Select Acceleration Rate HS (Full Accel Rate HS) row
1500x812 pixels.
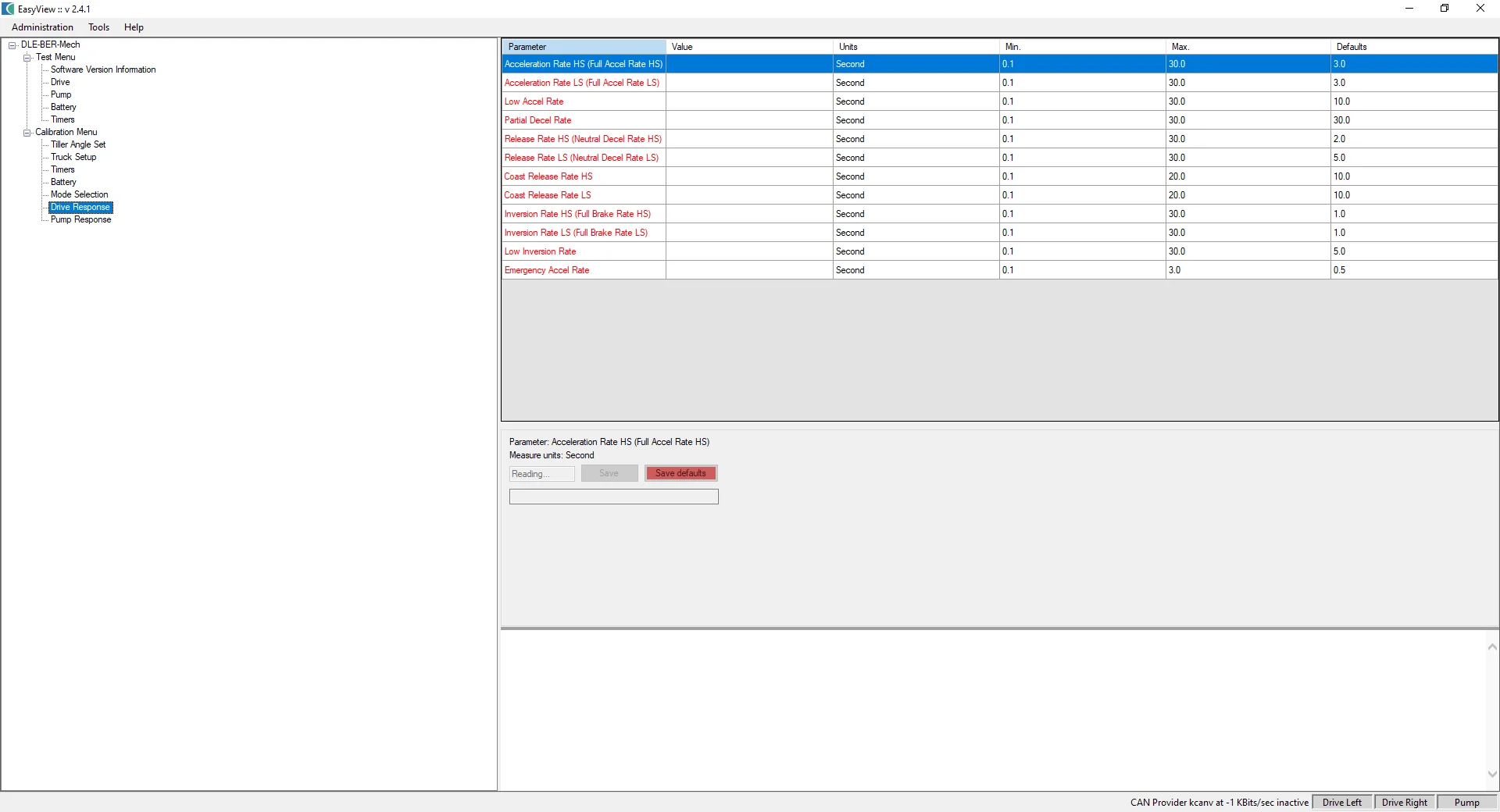tap(1000, 64)
